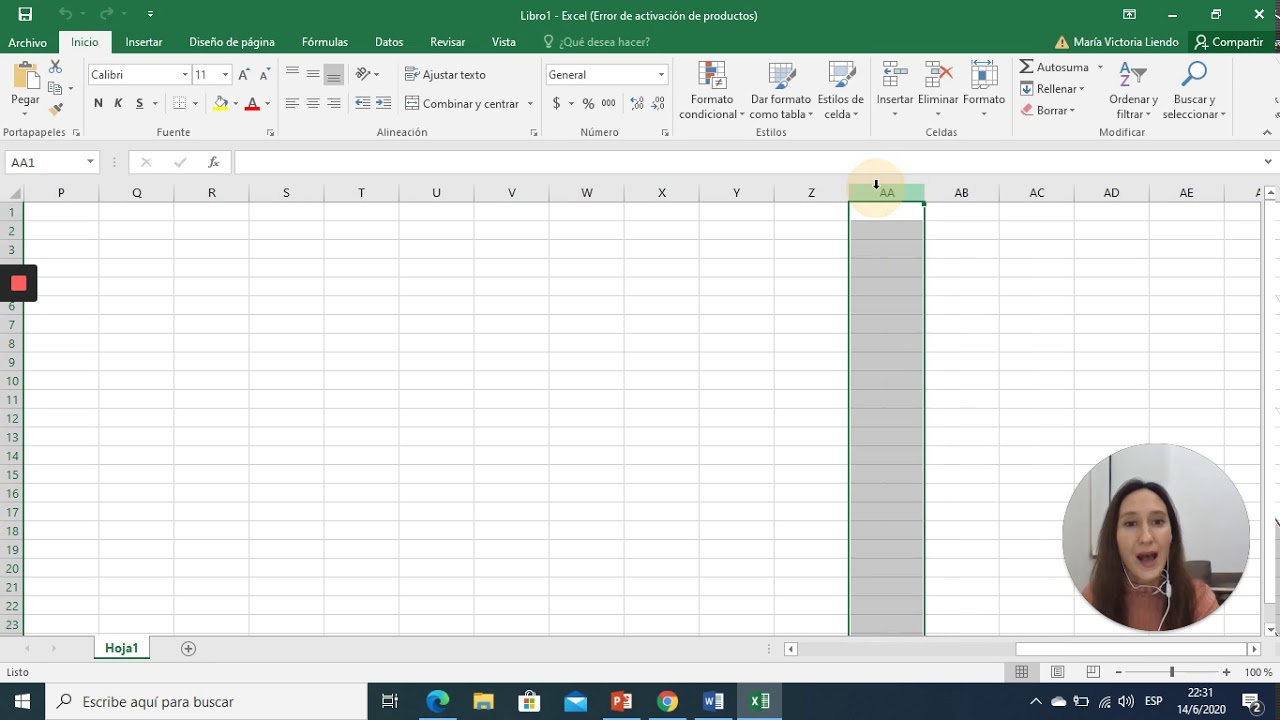Increase font size with larger A icon
Screen dimensions: 1280x720
pos(244,75)
